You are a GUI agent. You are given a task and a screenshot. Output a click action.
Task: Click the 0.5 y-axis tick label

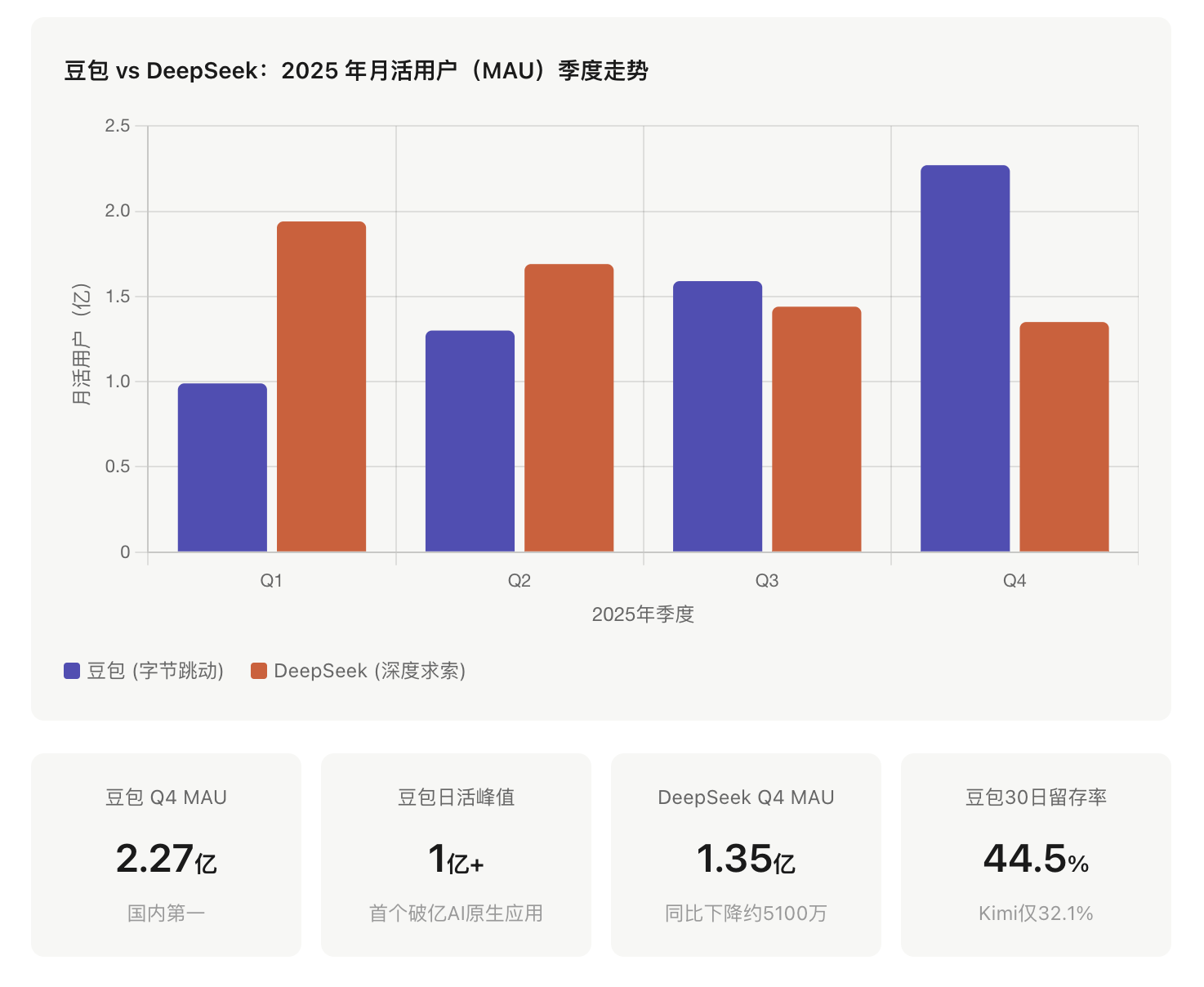118,467
